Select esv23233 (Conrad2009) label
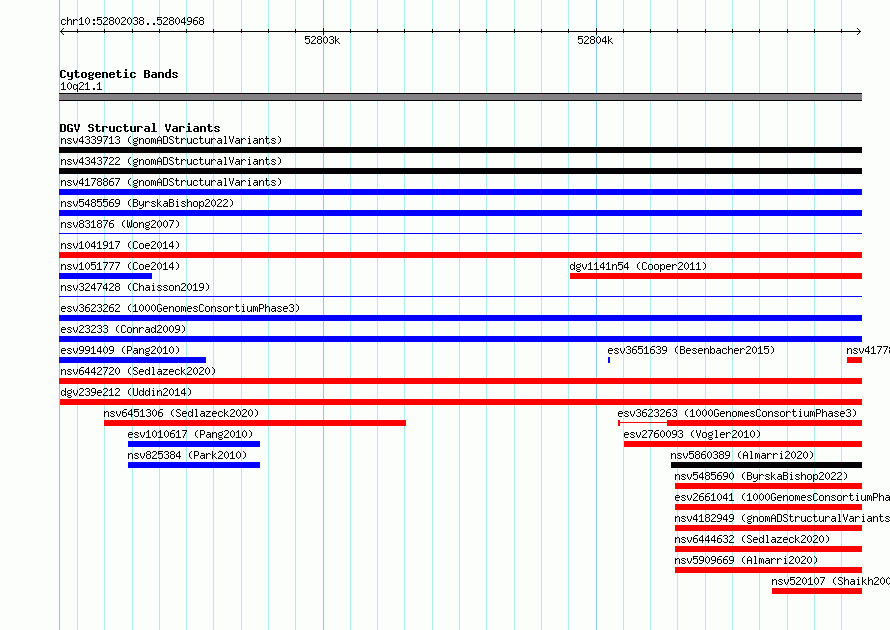This screenshot has width=890, height=630. [x=123, y=329]
